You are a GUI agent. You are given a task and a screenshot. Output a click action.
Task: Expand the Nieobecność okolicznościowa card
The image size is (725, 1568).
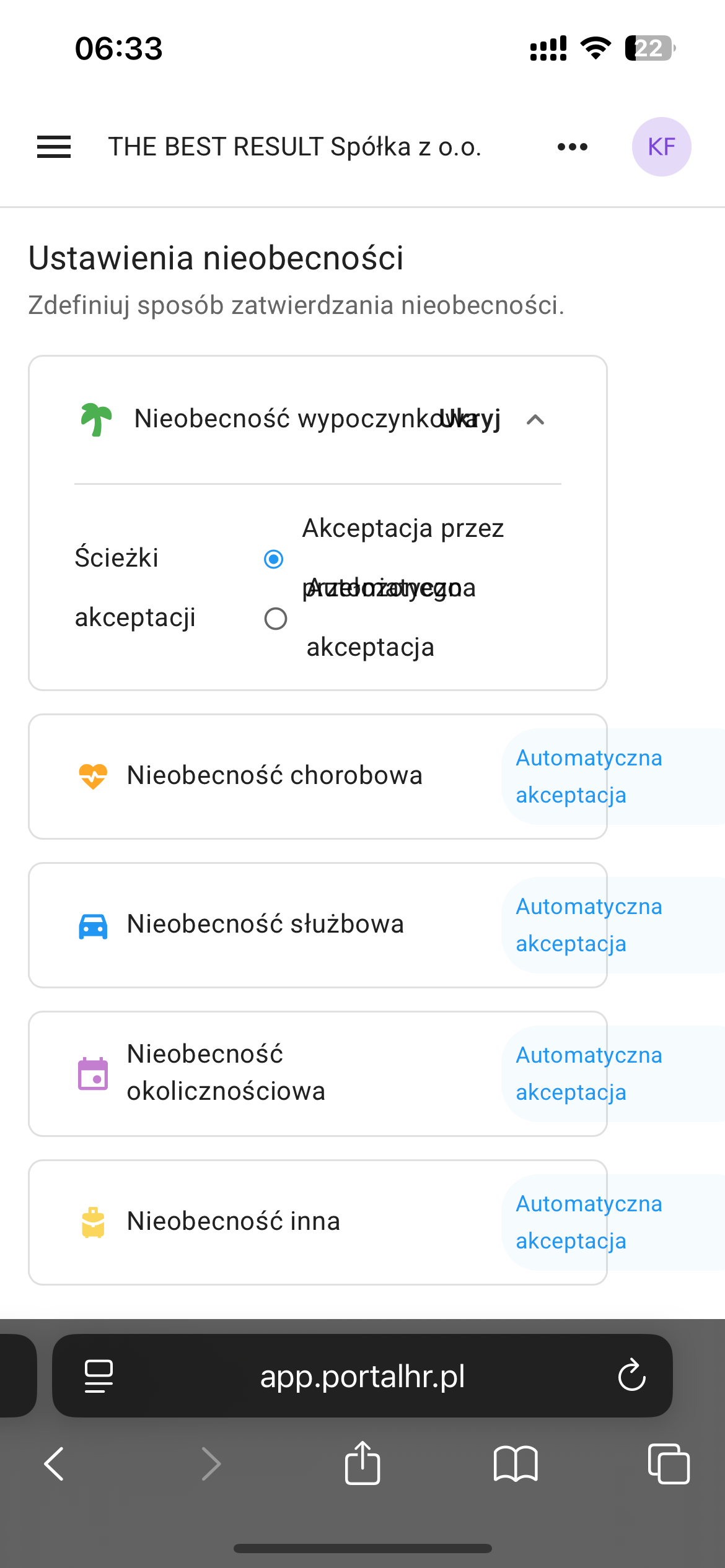click(226, 1073)
